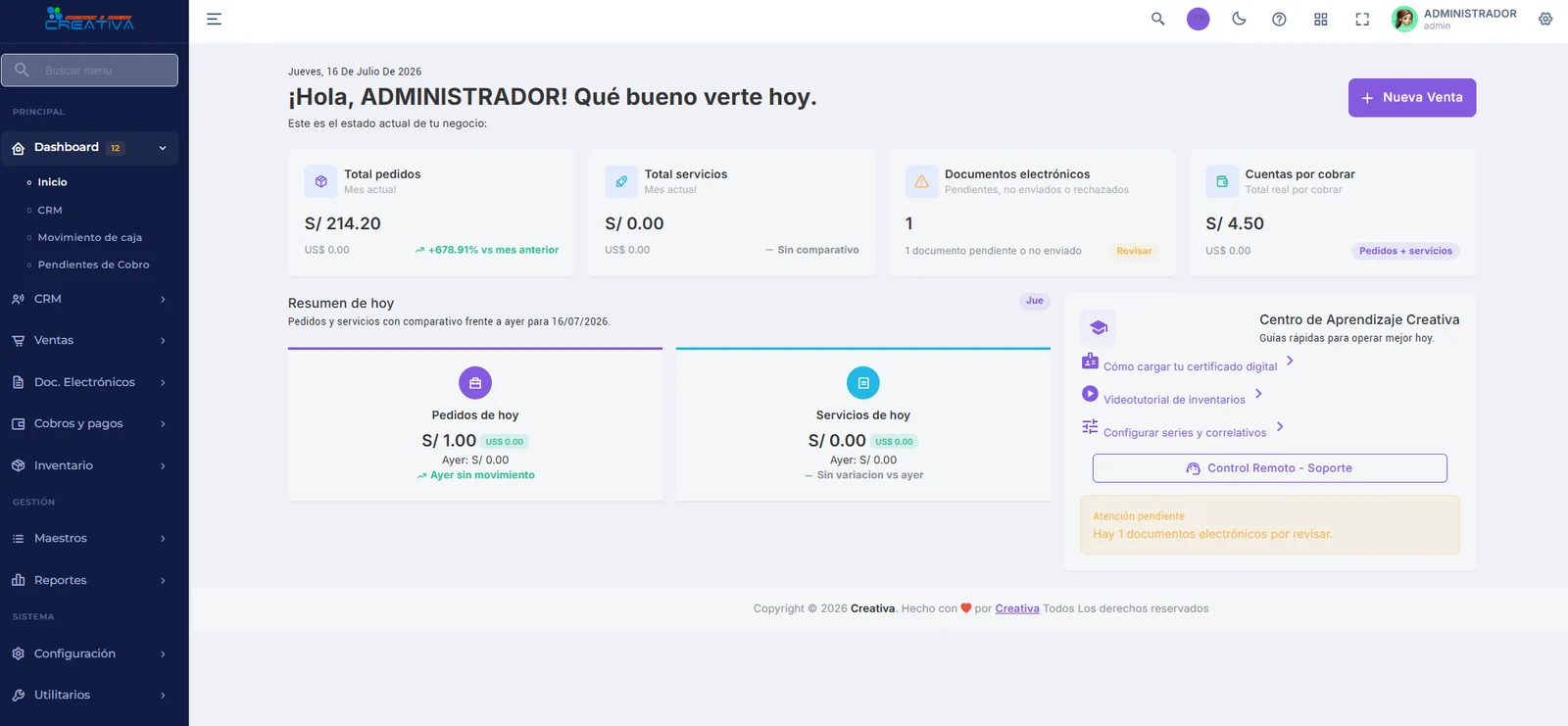Click the Documentos electrónicos warning icon
The image size is (1568, 726).
pyautogui.click(x=921, y=181)
